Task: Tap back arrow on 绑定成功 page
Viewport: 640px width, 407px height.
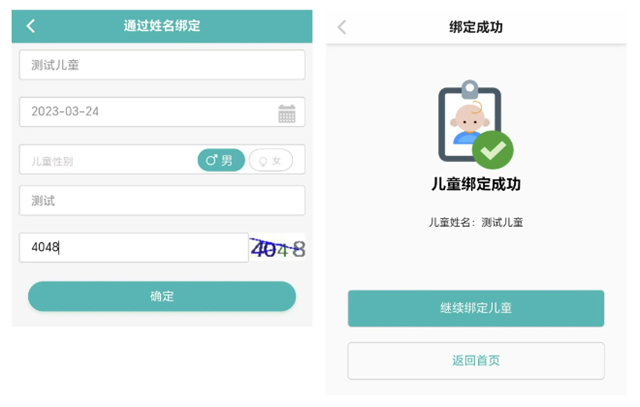Action: (342, 27)
